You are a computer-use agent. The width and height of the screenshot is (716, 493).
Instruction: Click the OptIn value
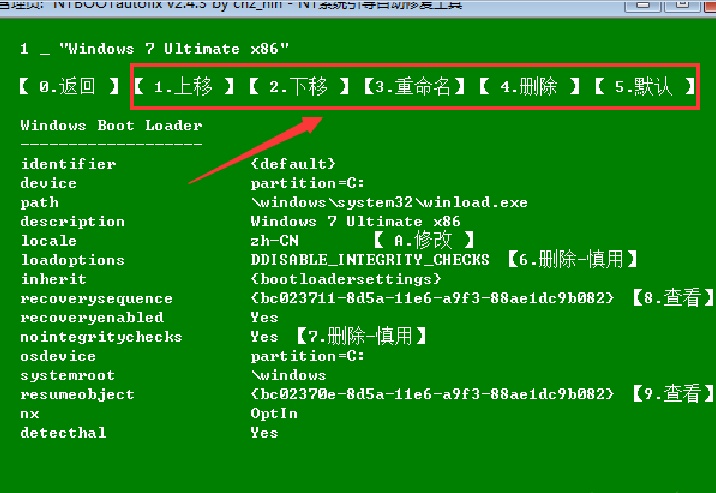pyautogui.click(x=274, y=413)
